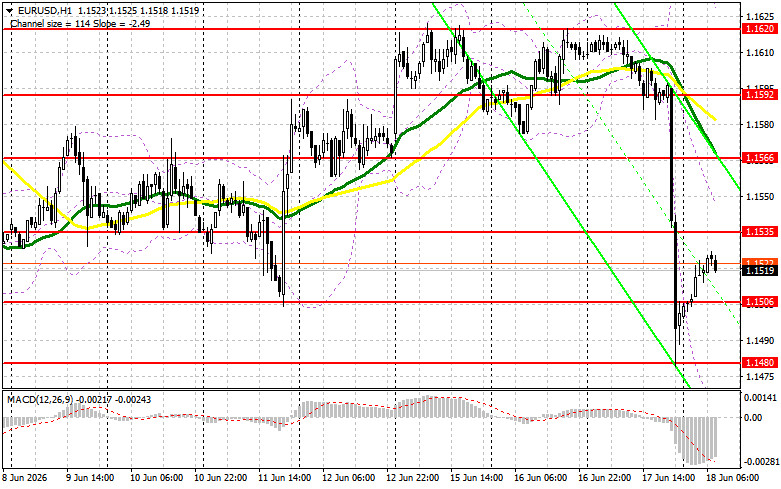Select the 1.1620 red price level label
Image resolution: width=781 pixels, height=489 pixels.
click(759, 29)
